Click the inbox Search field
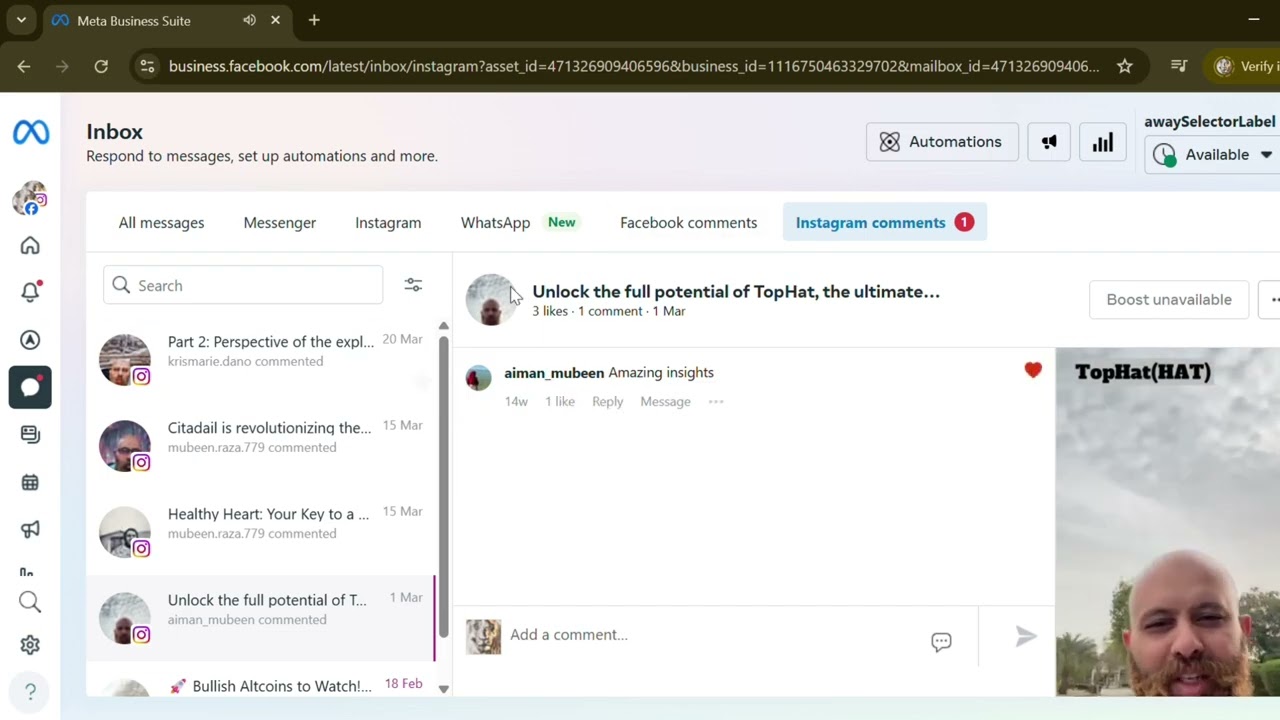Viewport: 1280px width, 720px height. tap(243, 285)
